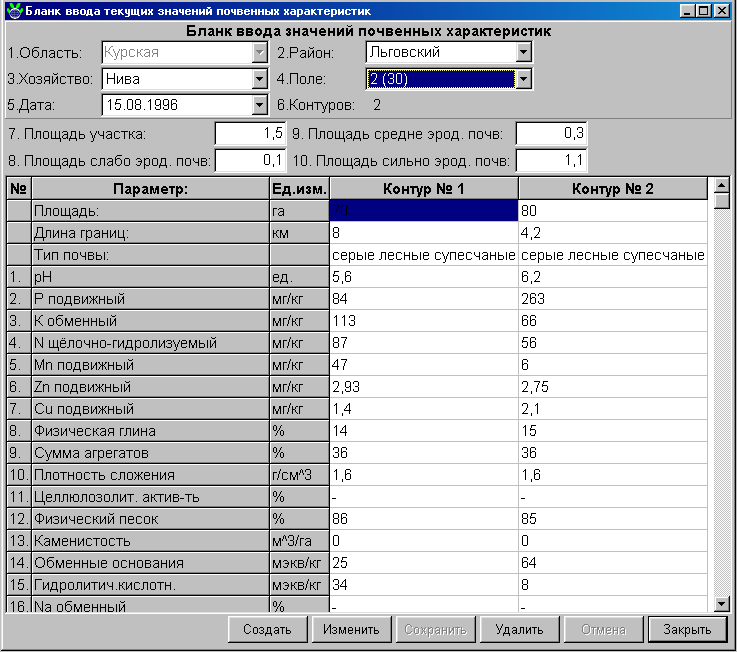Select the Район combo box showing Льговский
The width and height of the screenshot is (737, 652).
pos(448,52)
